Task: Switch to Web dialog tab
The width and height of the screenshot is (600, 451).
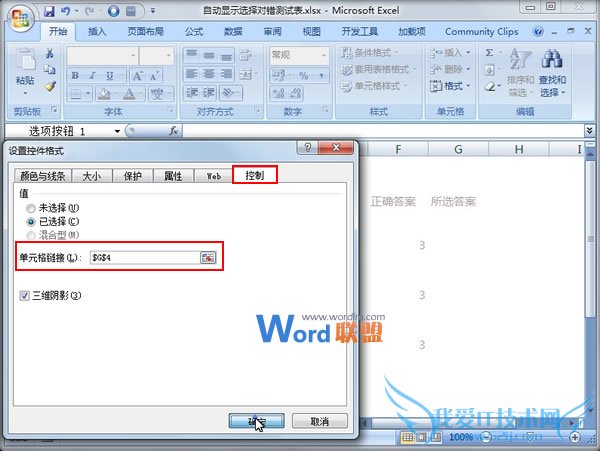Action: tap(214, 176)
